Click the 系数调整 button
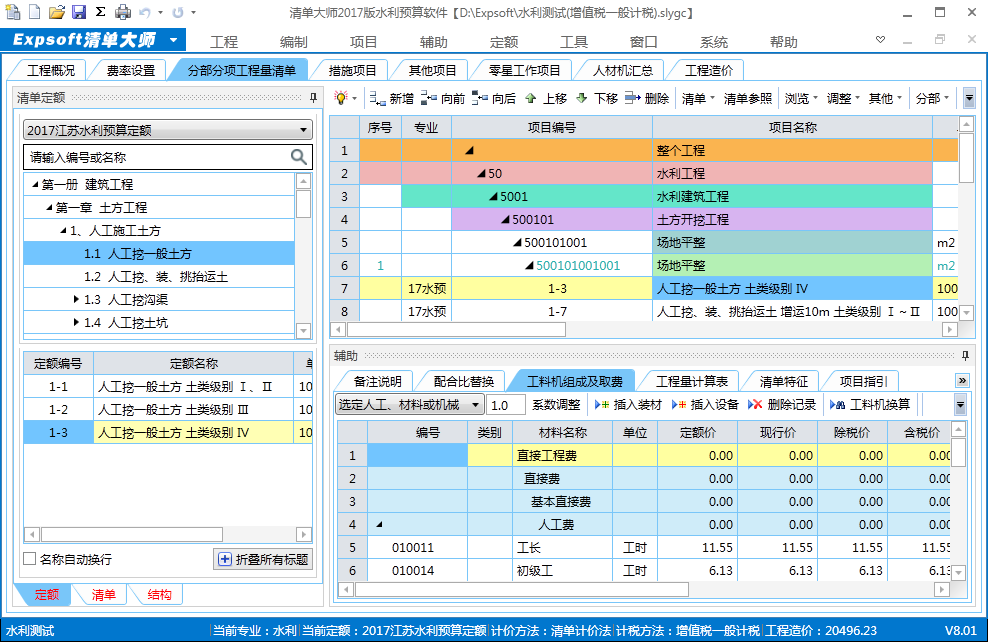This screenshot has height=642, width=988. point(555,405)
